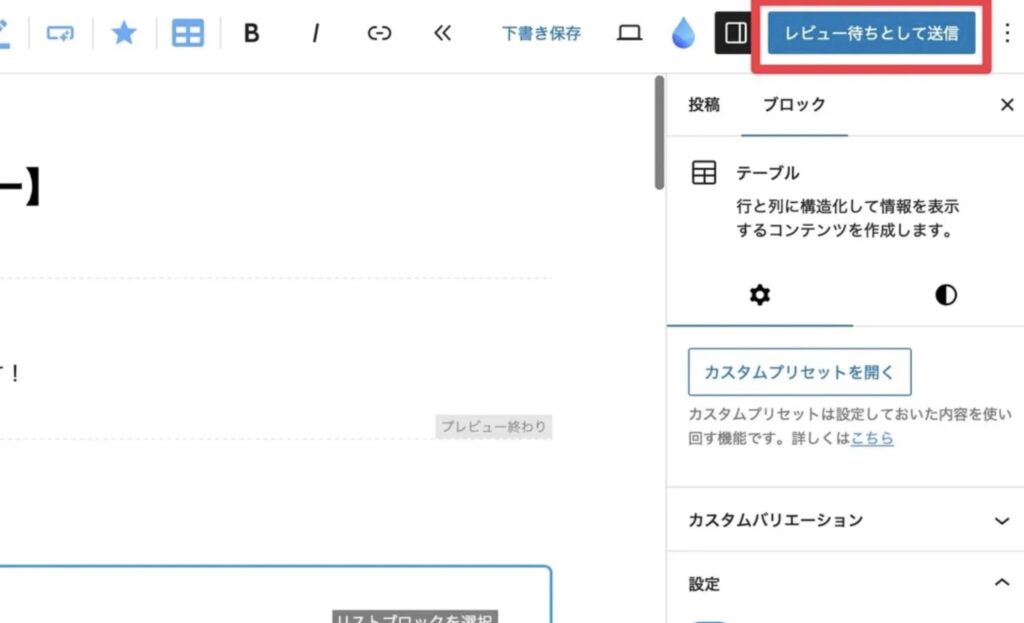Viewport: 1024px width, 623px height.
Task: Click the blue water drop icon
Action: [x=683, y=34]
